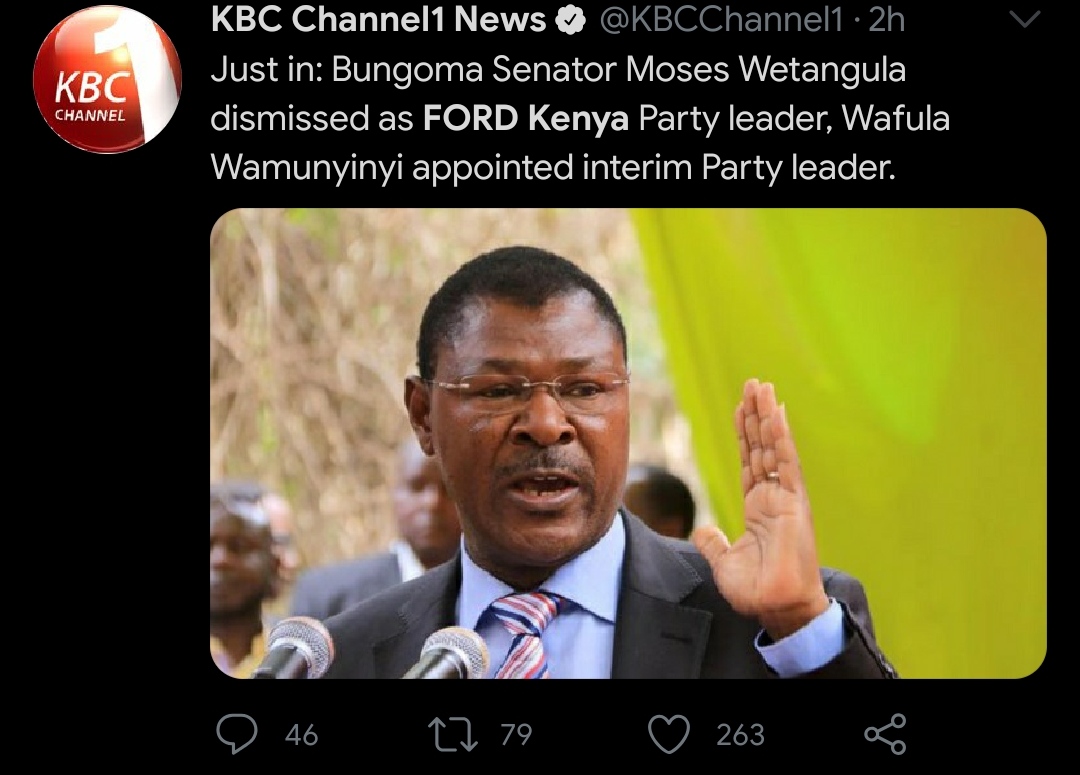Screen dimensions: 1080x775
Task: Click the tweet text starting 'Just in'
Action: [x=580, y=118]
